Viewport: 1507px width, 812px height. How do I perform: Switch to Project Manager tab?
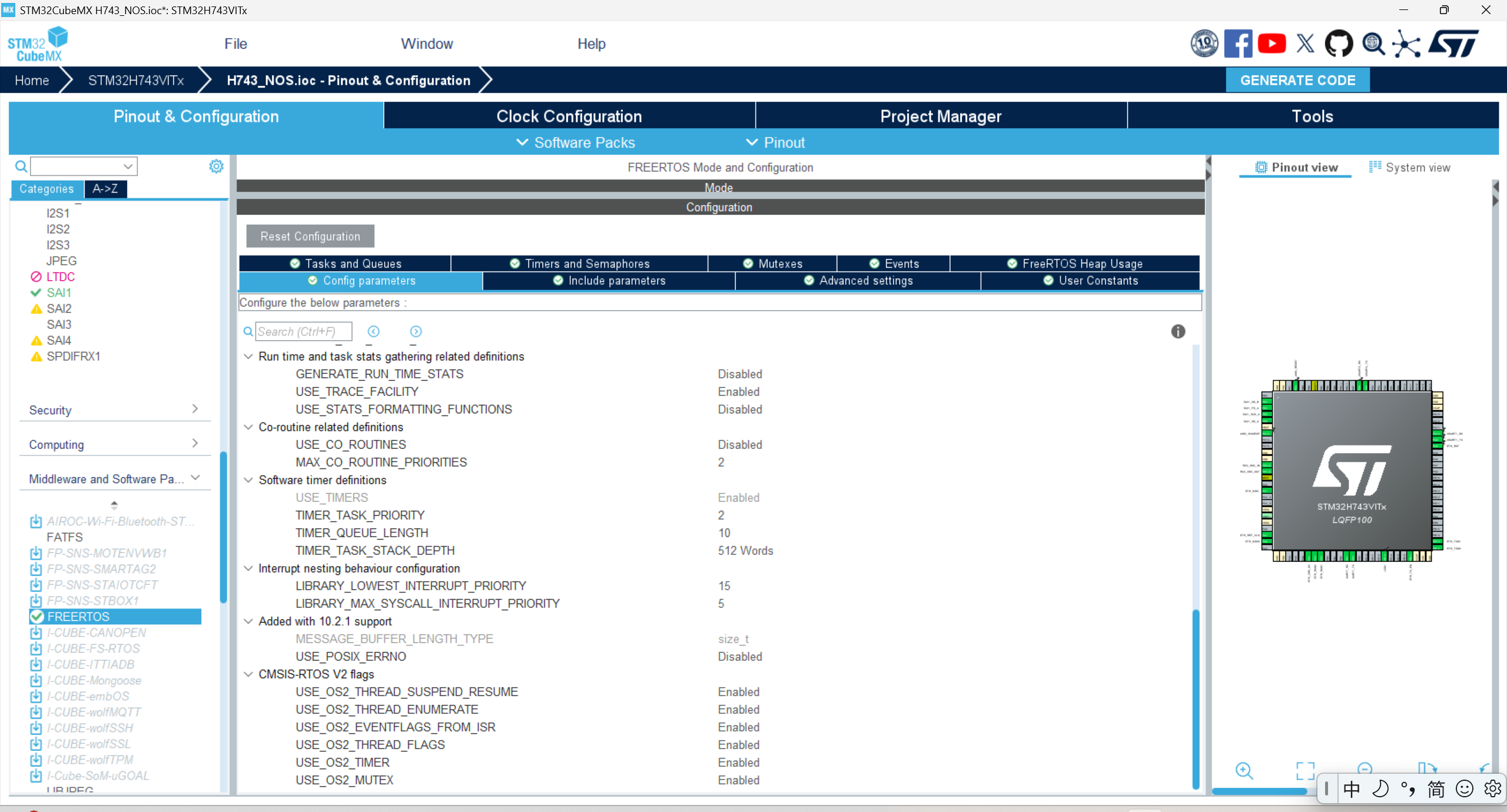[x=941, y=116]
